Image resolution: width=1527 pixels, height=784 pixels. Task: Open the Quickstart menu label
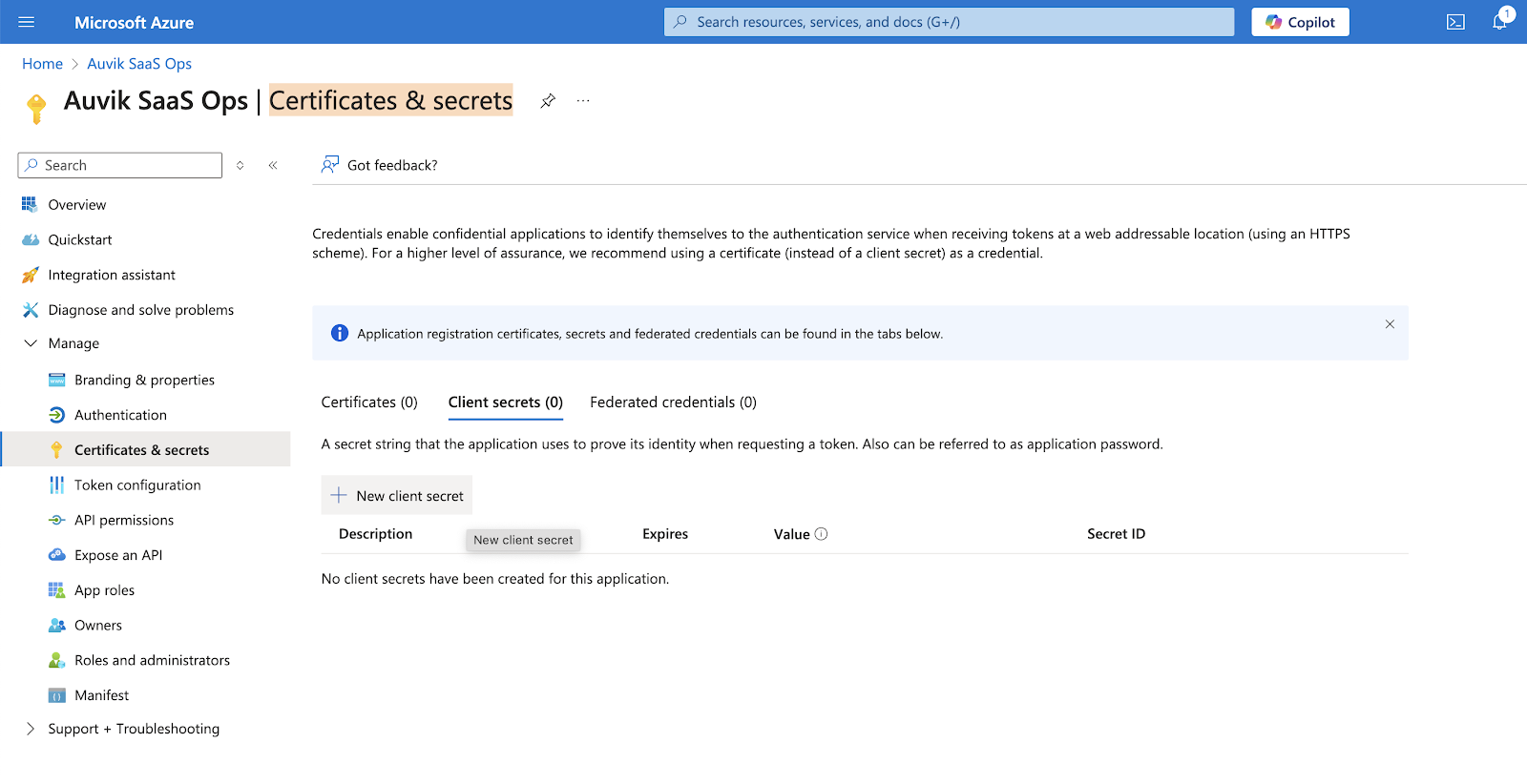tap(80, 239)
